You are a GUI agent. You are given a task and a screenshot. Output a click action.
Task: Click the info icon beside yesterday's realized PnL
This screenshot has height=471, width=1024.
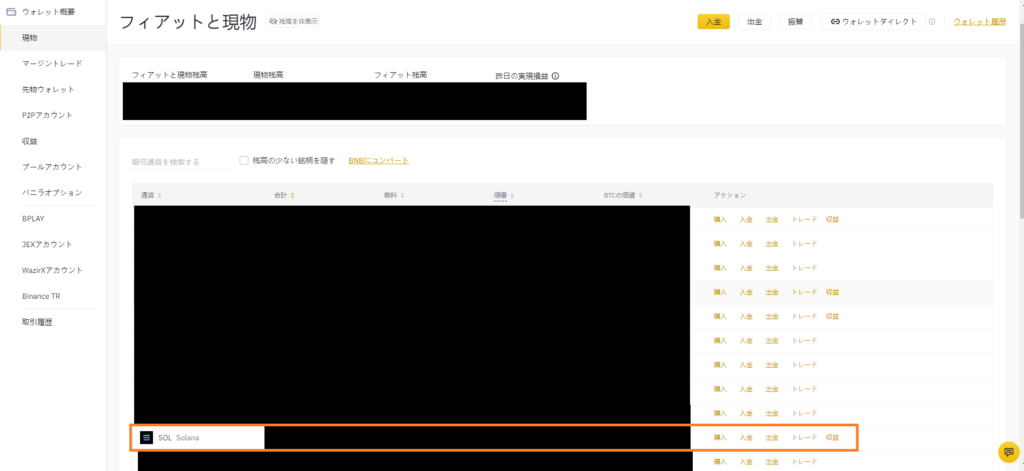pos(555,75)
